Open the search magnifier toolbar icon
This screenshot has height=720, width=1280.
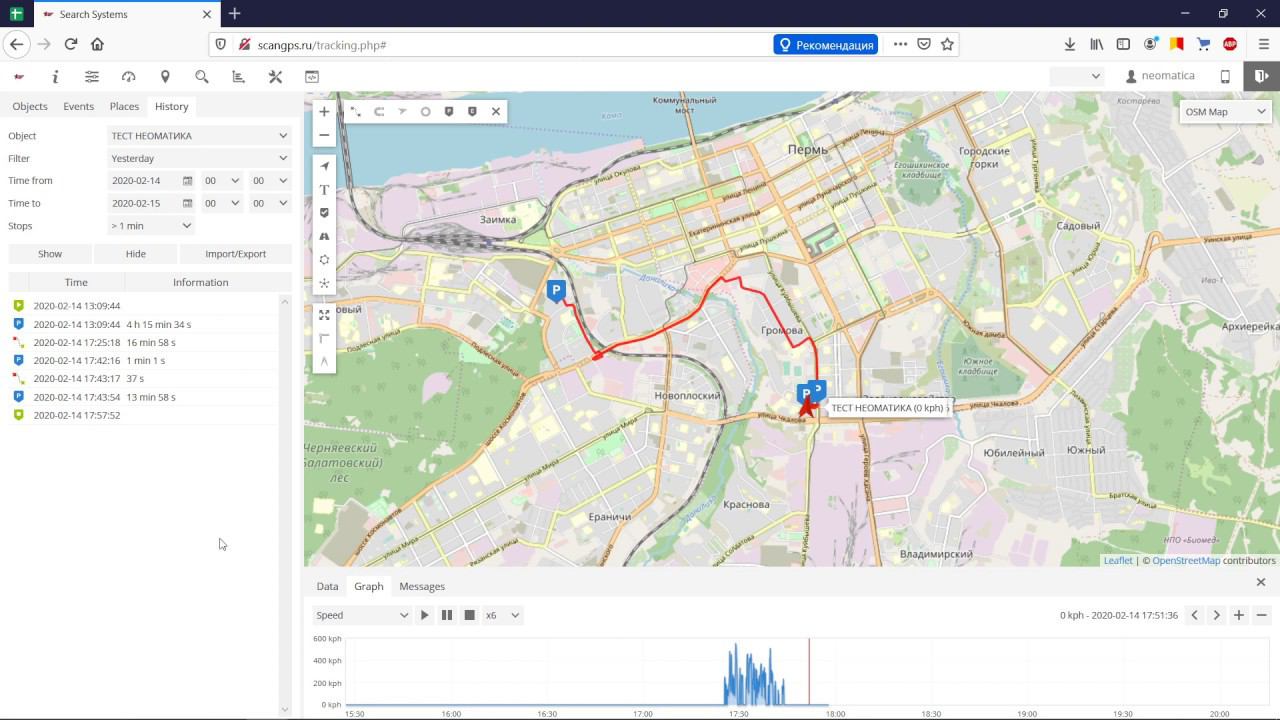tap(202, 76)
